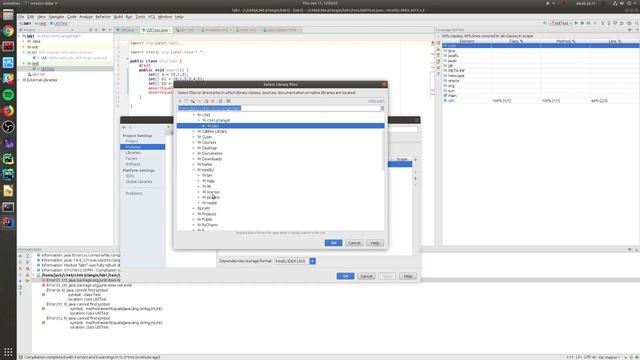Click add dependency plus icon in Project Structure
The height and width of the screenshot is (360, 640).
coord(416,160)
